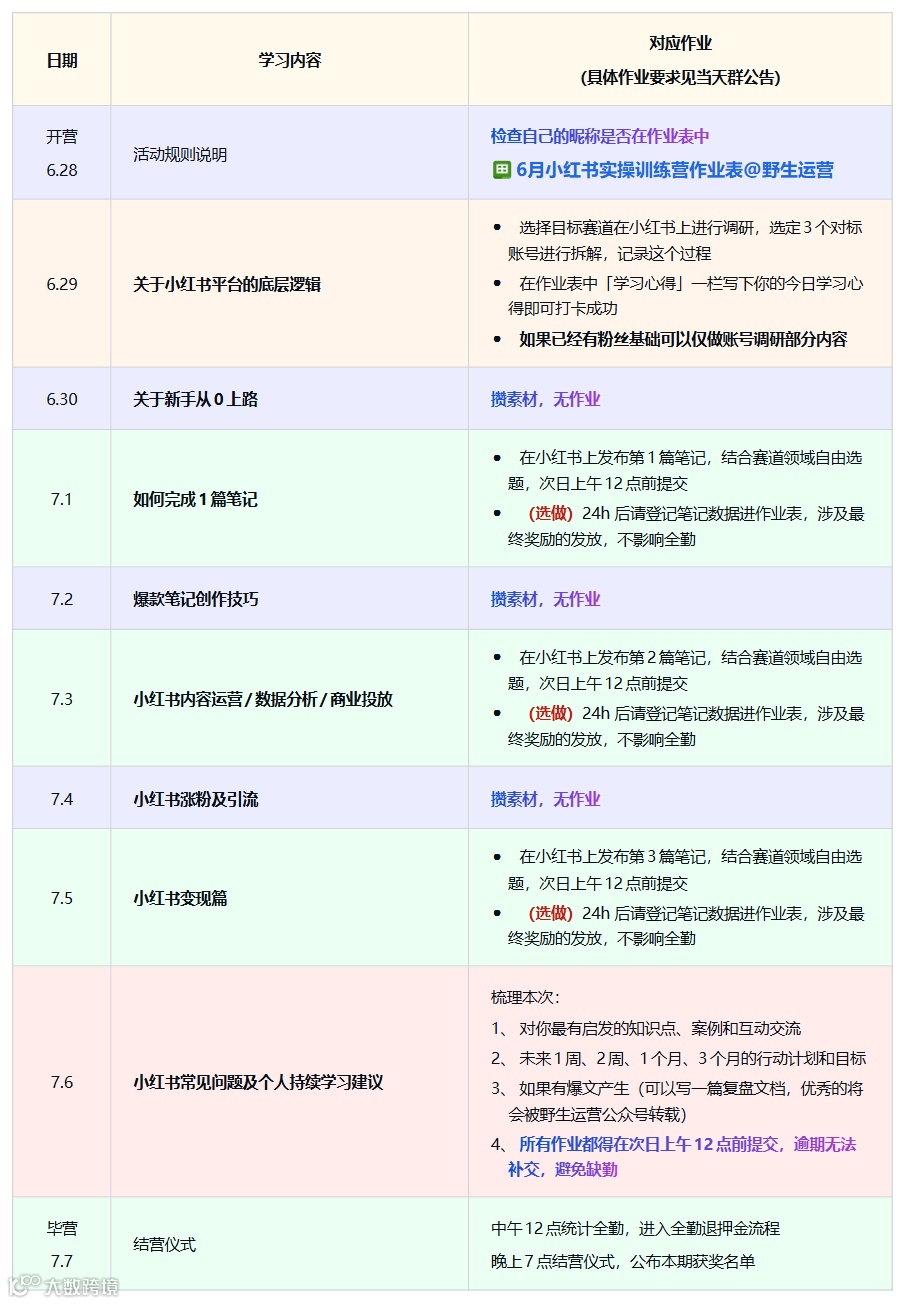Click the header note 具体作业要求见当天群公告
The image size is (908, 1304).
pos(680,77)
